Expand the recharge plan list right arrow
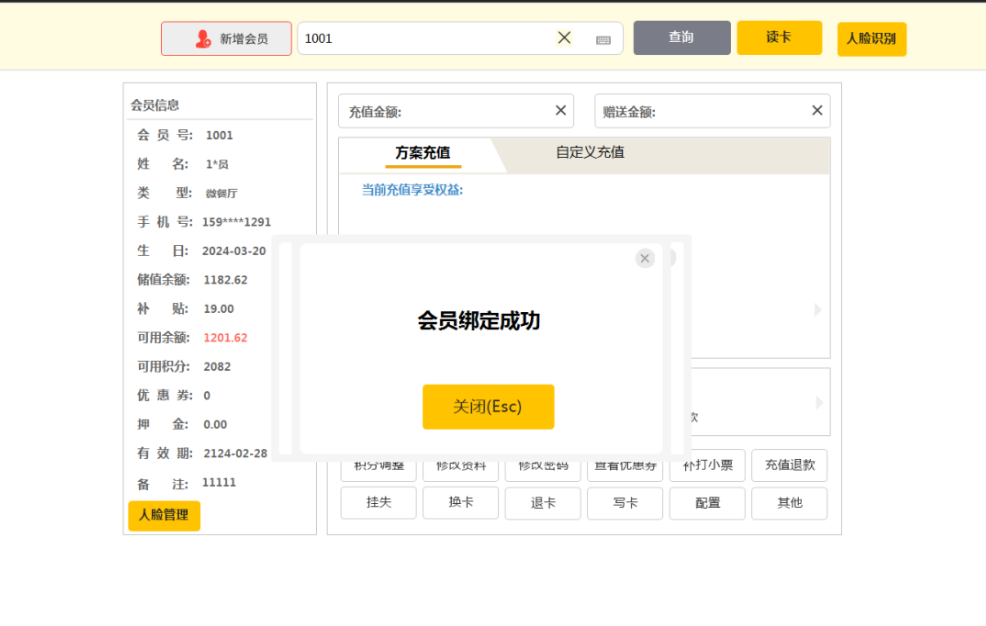The height and width of the screenshot is (626, 986). (x=817, y=310)
